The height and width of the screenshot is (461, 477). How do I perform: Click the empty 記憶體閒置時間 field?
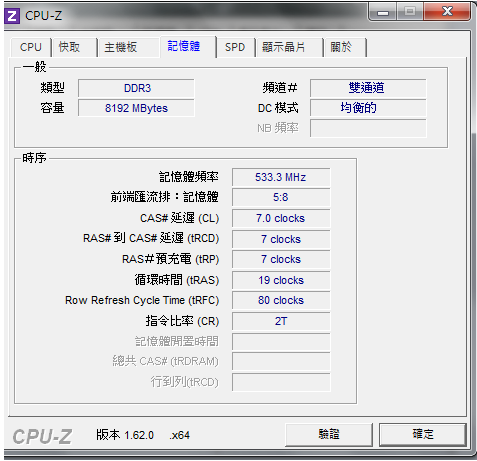pos(281,342)
